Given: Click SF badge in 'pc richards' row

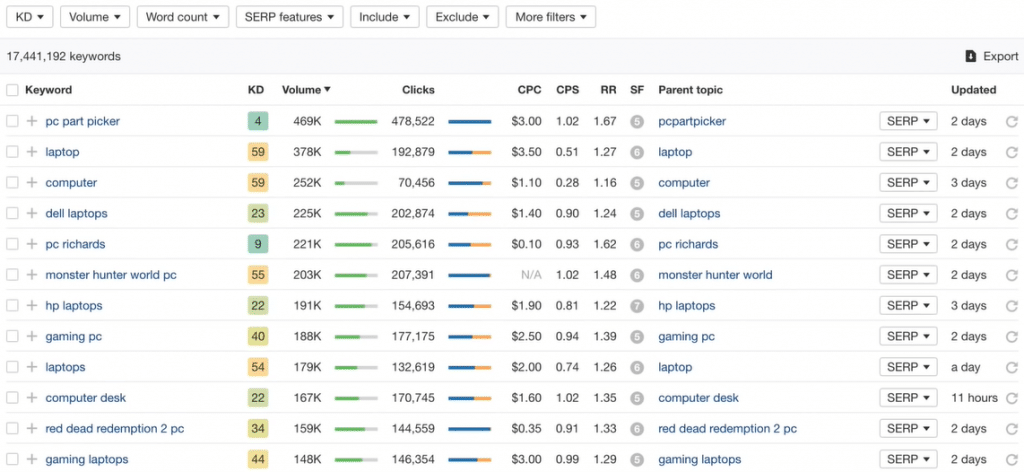Looking at the screenshot, I should [x=637, y=244].
